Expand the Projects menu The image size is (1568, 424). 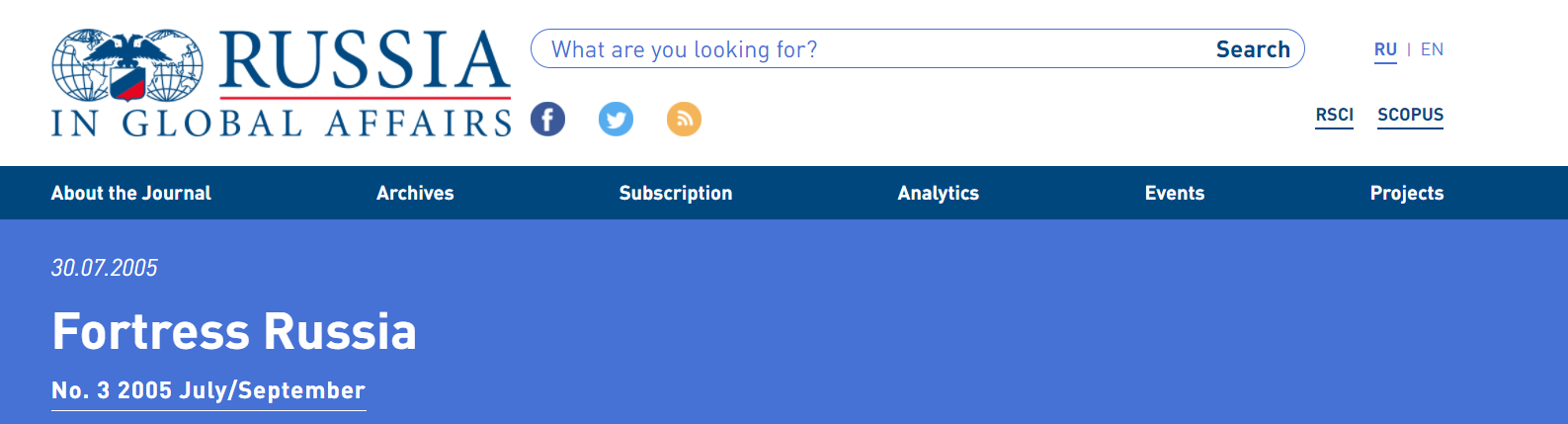pos(1406,193)
